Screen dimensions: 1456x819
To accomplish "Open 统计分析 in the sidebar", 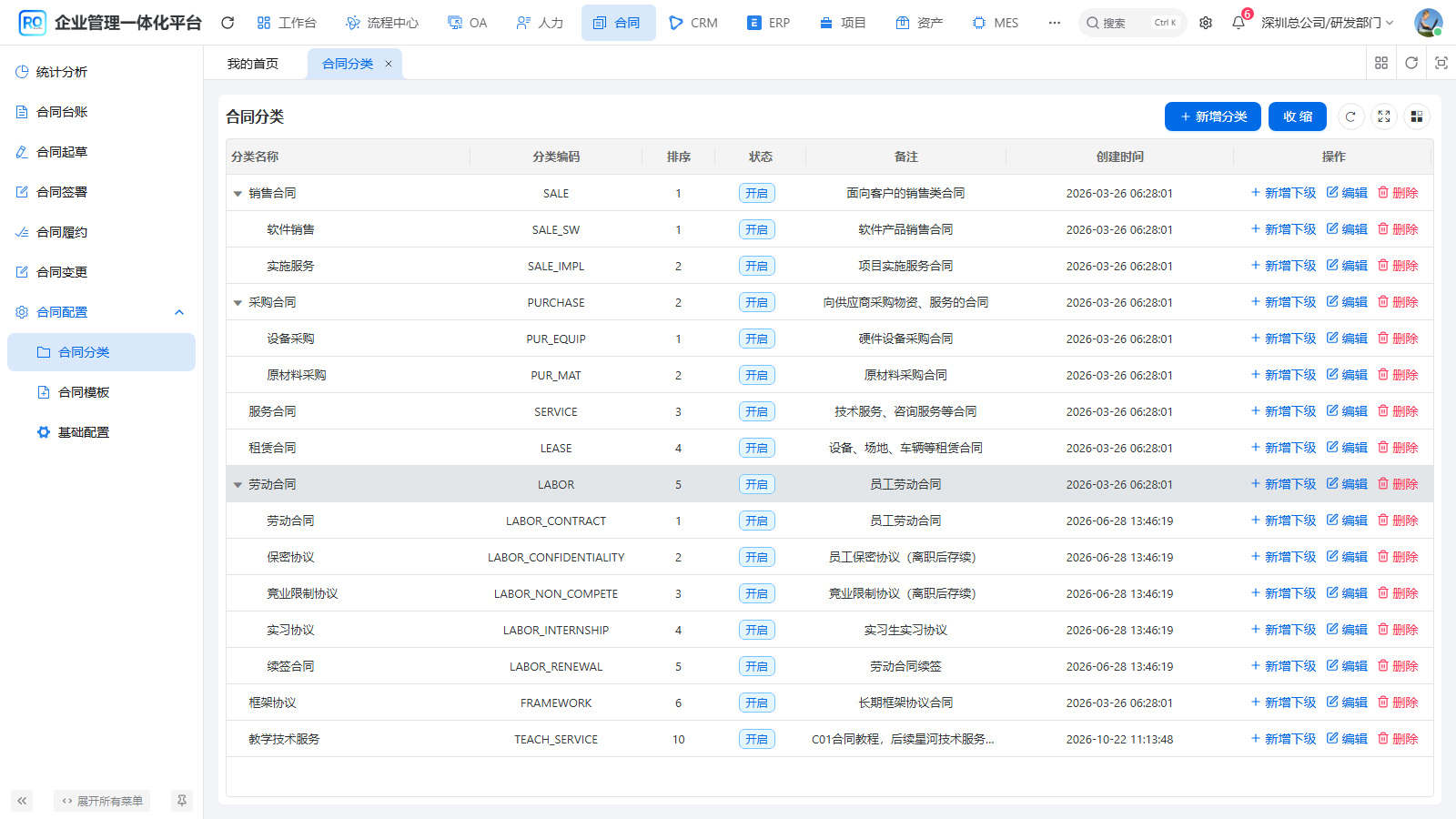I will point(102,72).
